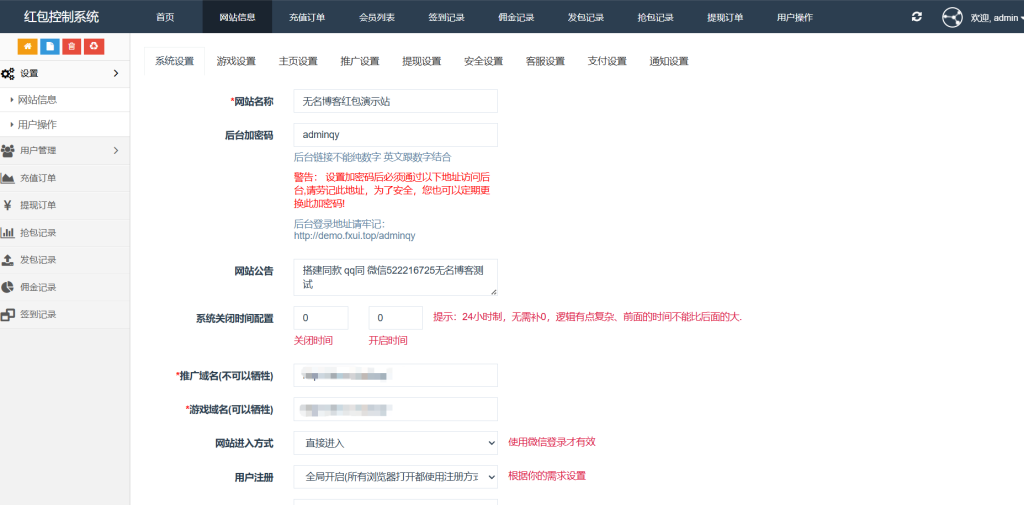1024x505 pixels.
Task: Click the 关闭时间 input field
Action: coord(321,318)
